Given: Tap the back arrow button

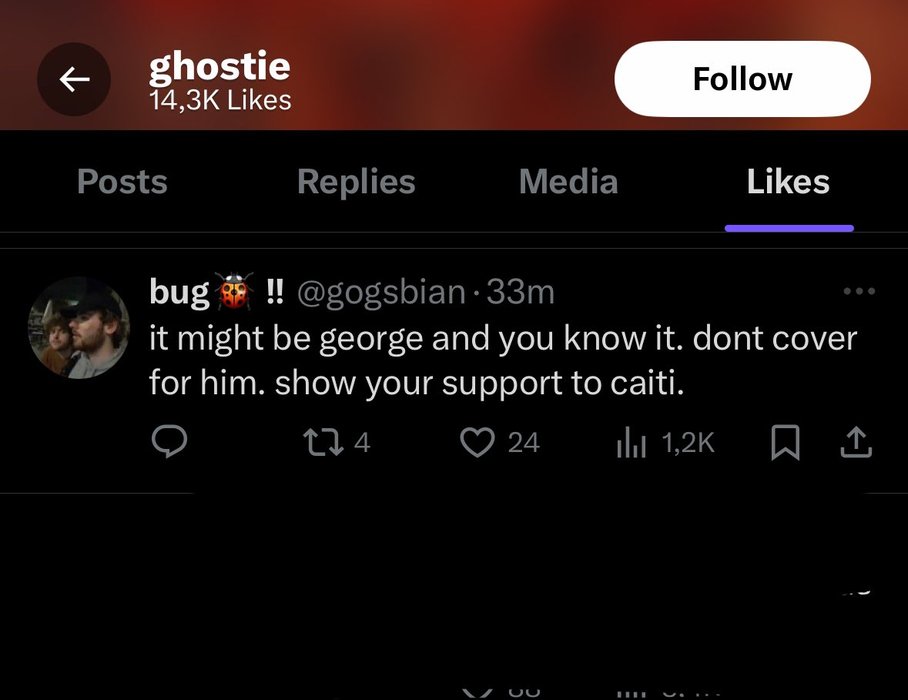Looking at the screenshot, I should 73,79.
